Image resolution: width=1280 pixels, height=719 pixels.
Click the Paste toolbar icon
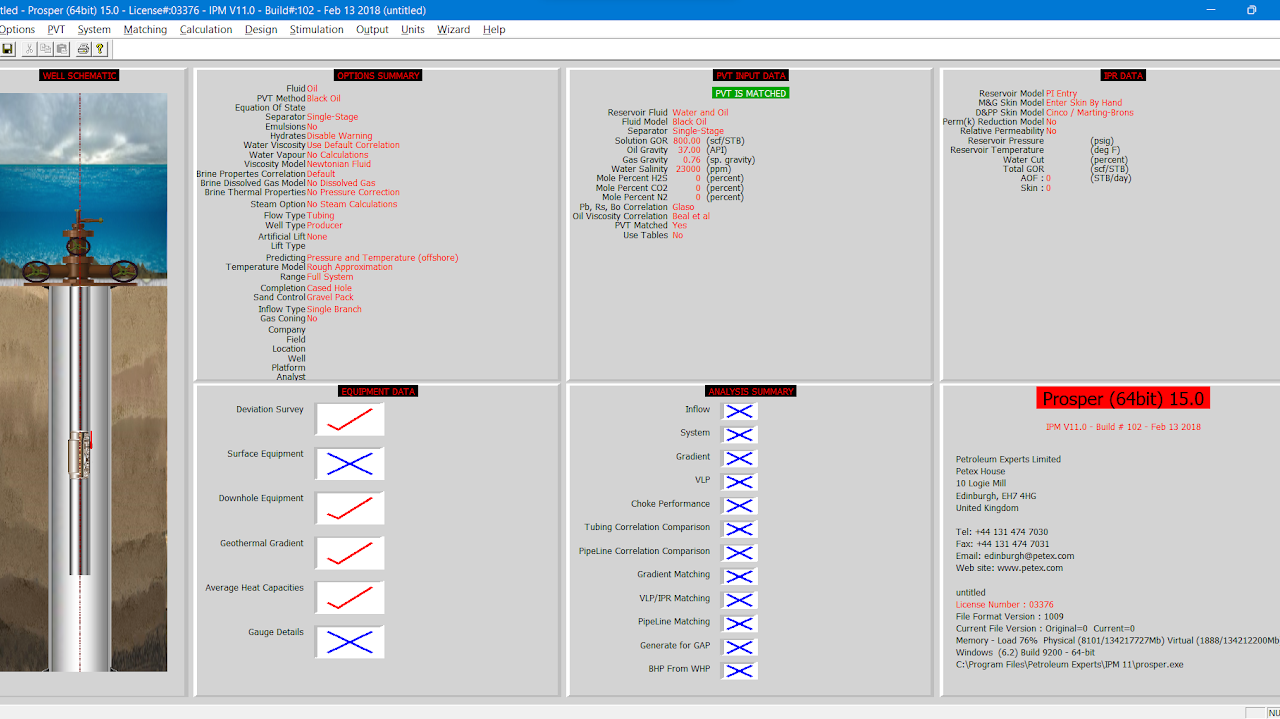[62, 48]
